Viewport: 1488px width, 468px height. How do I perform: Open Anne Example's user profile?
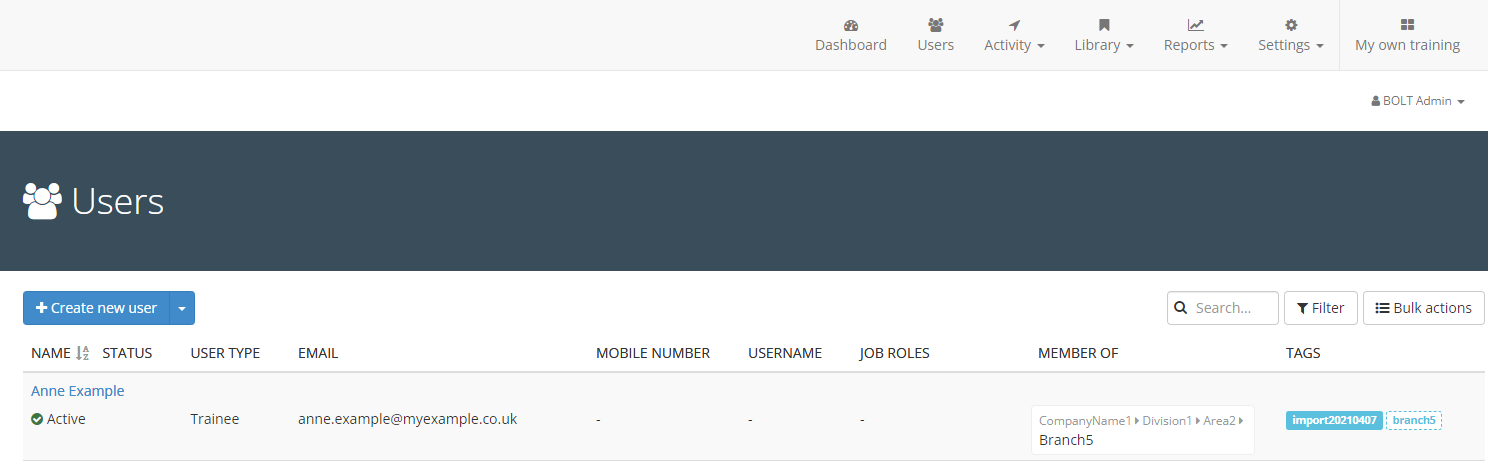coord(78,391)
